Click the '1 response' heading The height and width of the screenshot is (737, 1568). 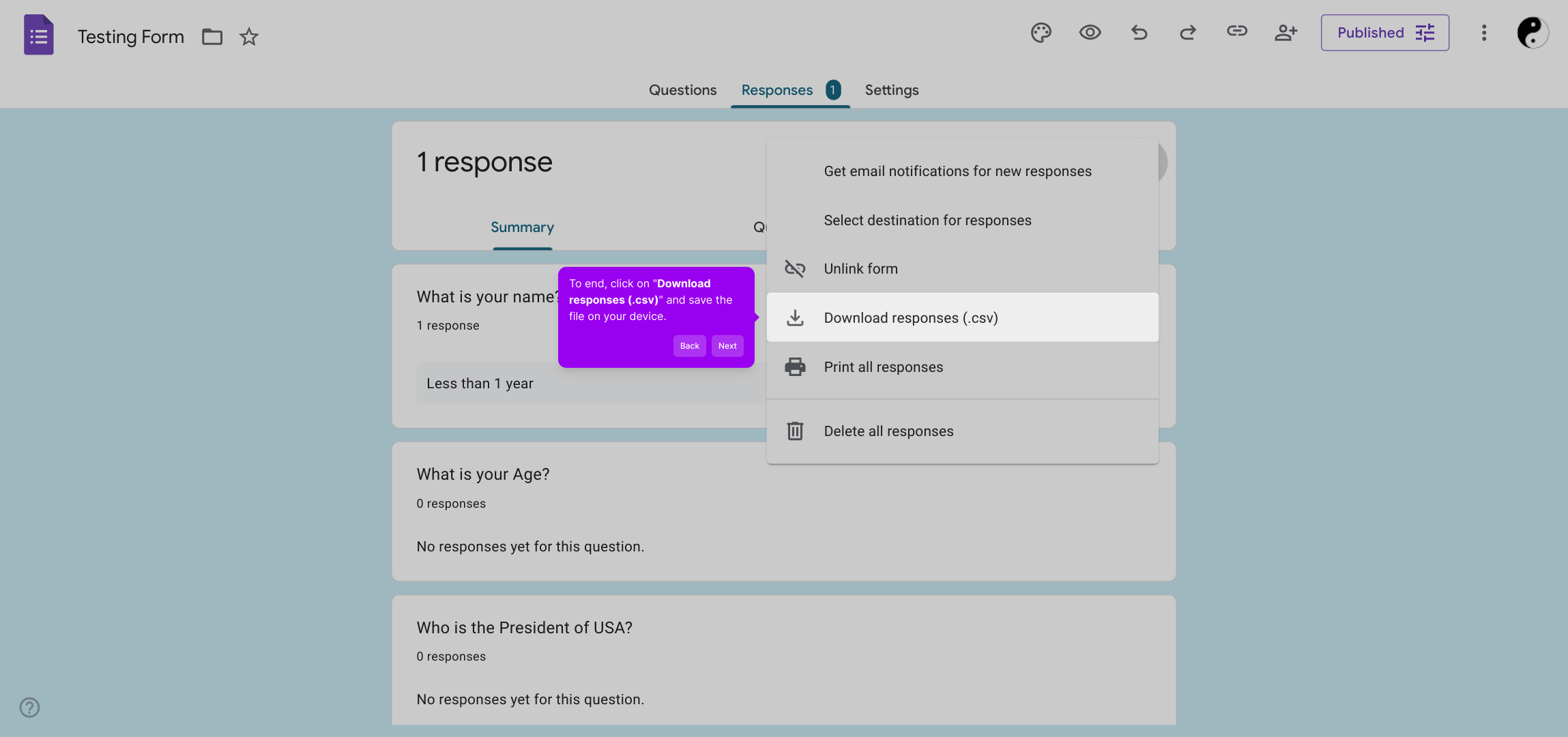click(484, 162)
